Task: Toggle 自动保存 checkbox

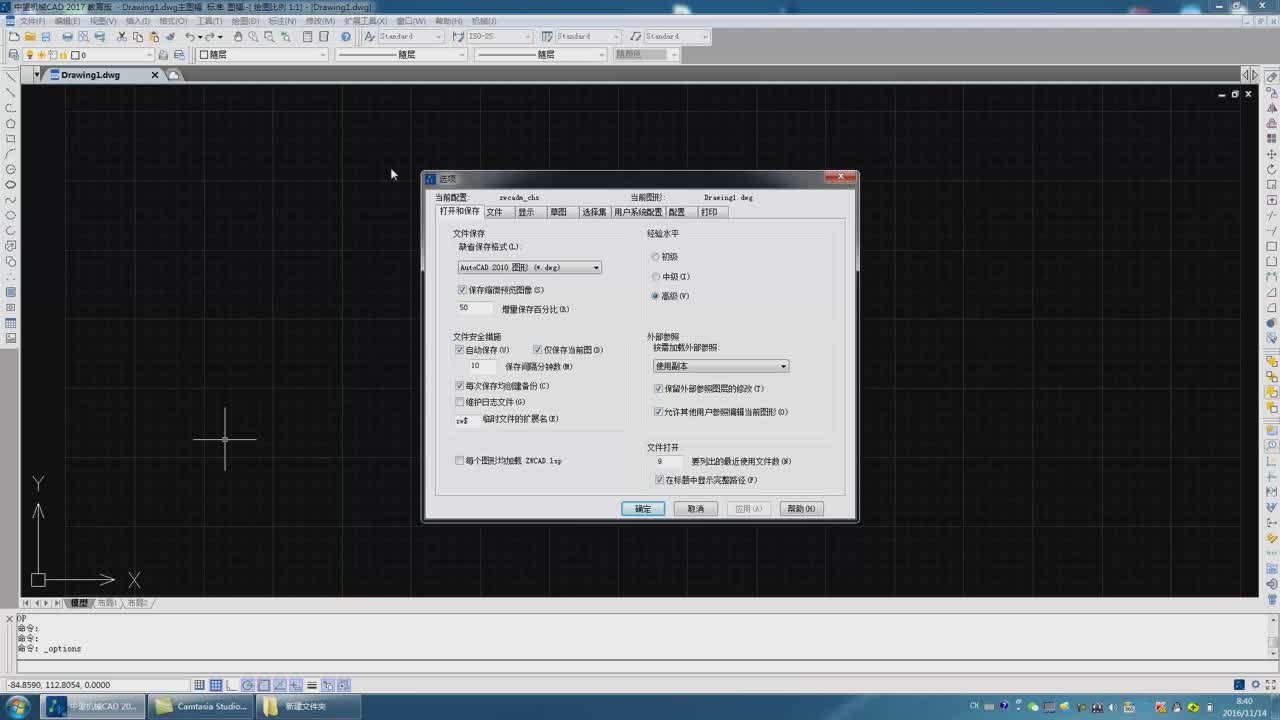Action: click(460, 350)
